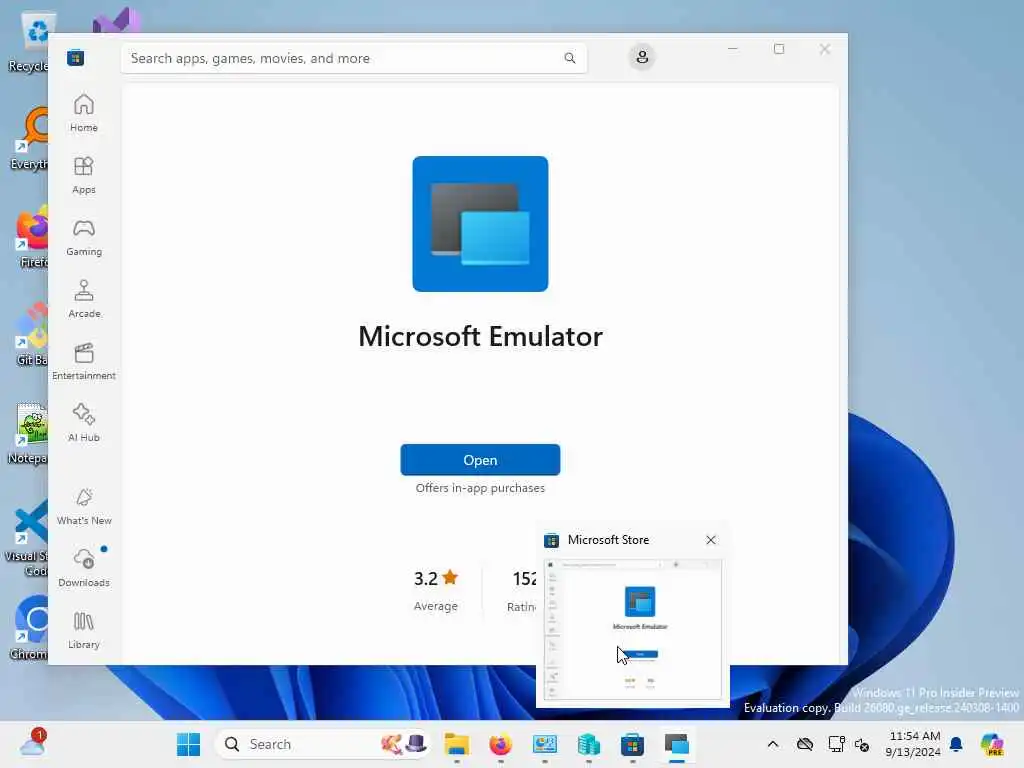This screenshot has width=1024, height=768.
Task: Focus the Store search box
Action: coord(353,58)
